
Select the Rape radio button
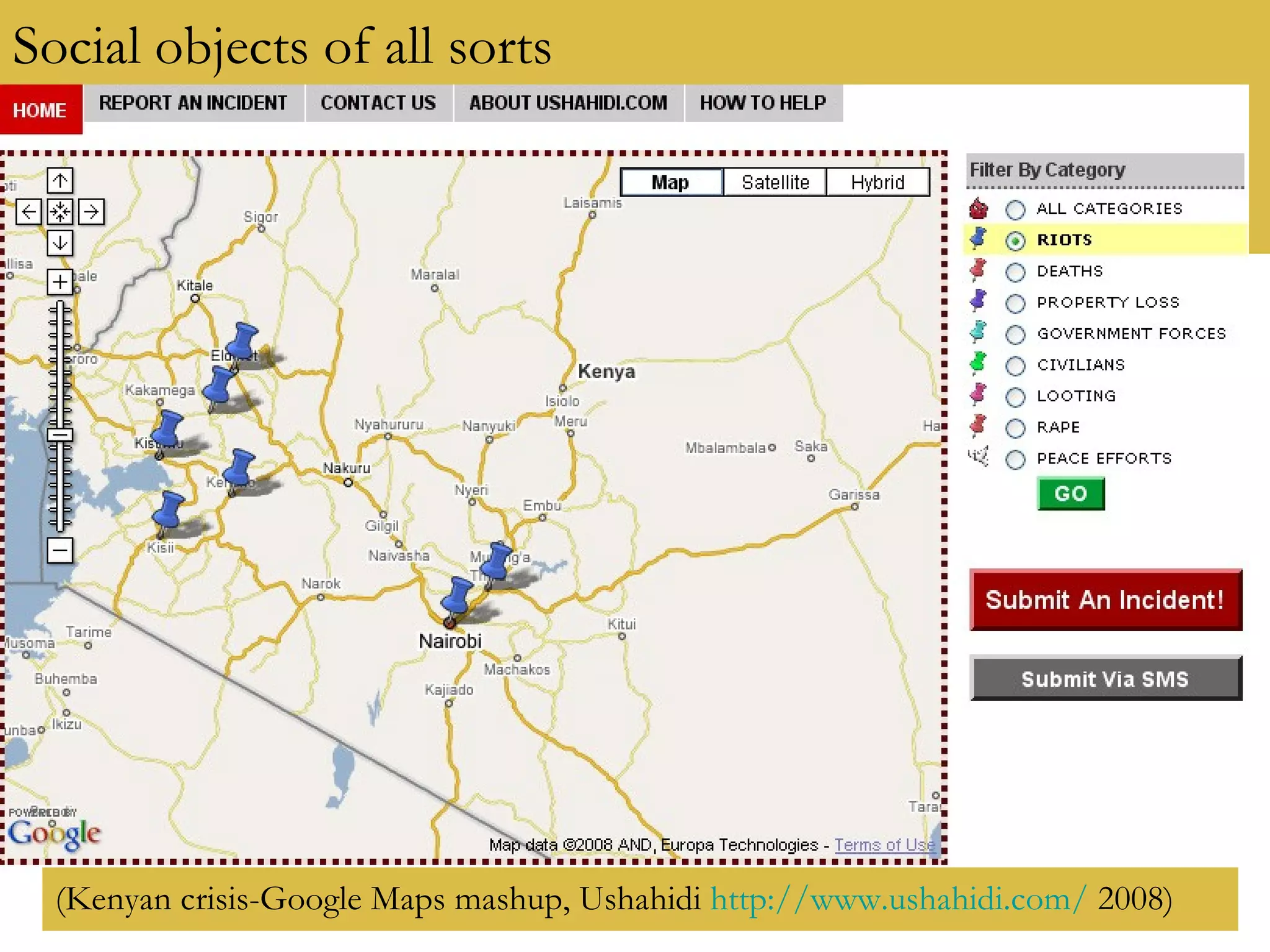tap(1015, 428)
